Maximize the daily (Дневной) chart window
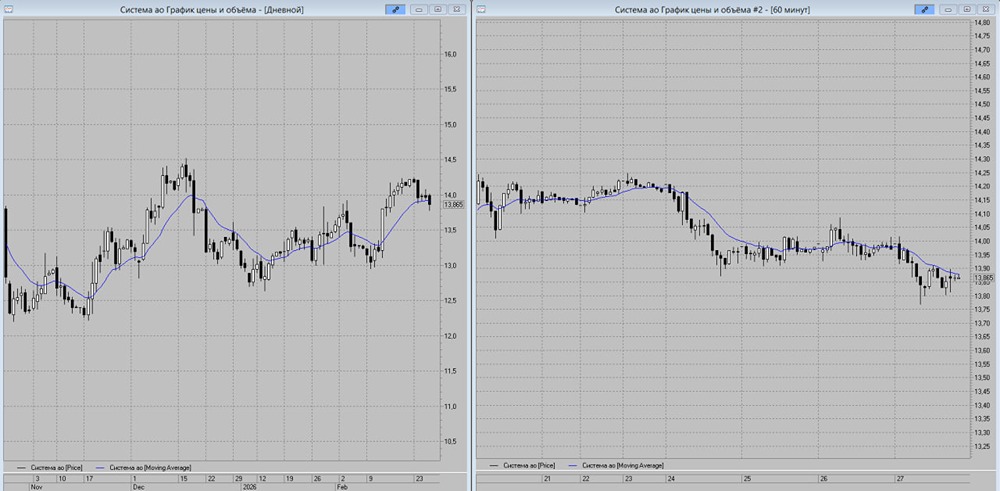The width and height of the screenshot is (1000, 491). click(438, 10)
